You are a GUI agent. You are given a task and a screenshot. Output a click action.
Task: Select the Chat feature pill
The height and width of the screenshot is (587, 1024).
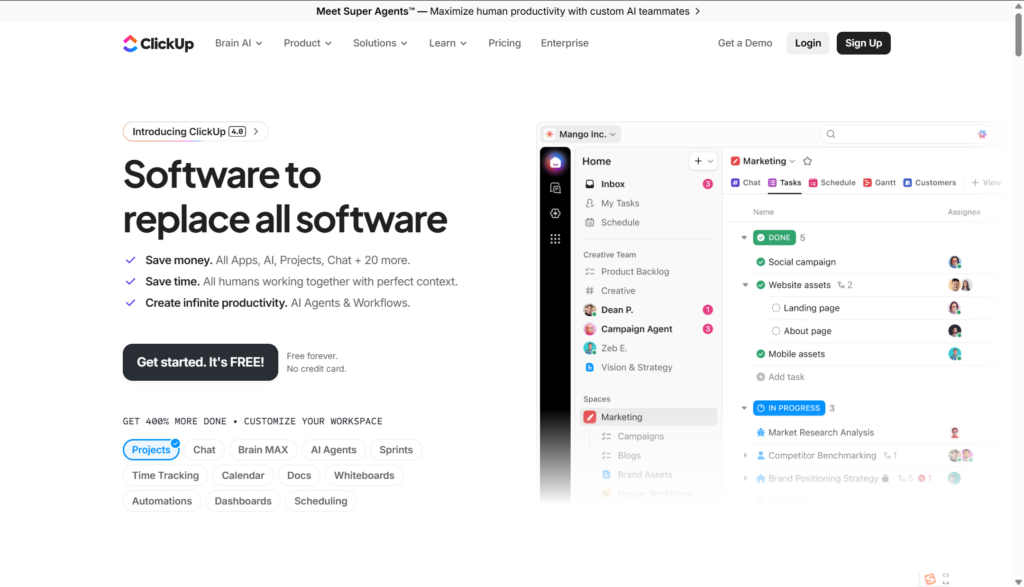click(204, 450)
